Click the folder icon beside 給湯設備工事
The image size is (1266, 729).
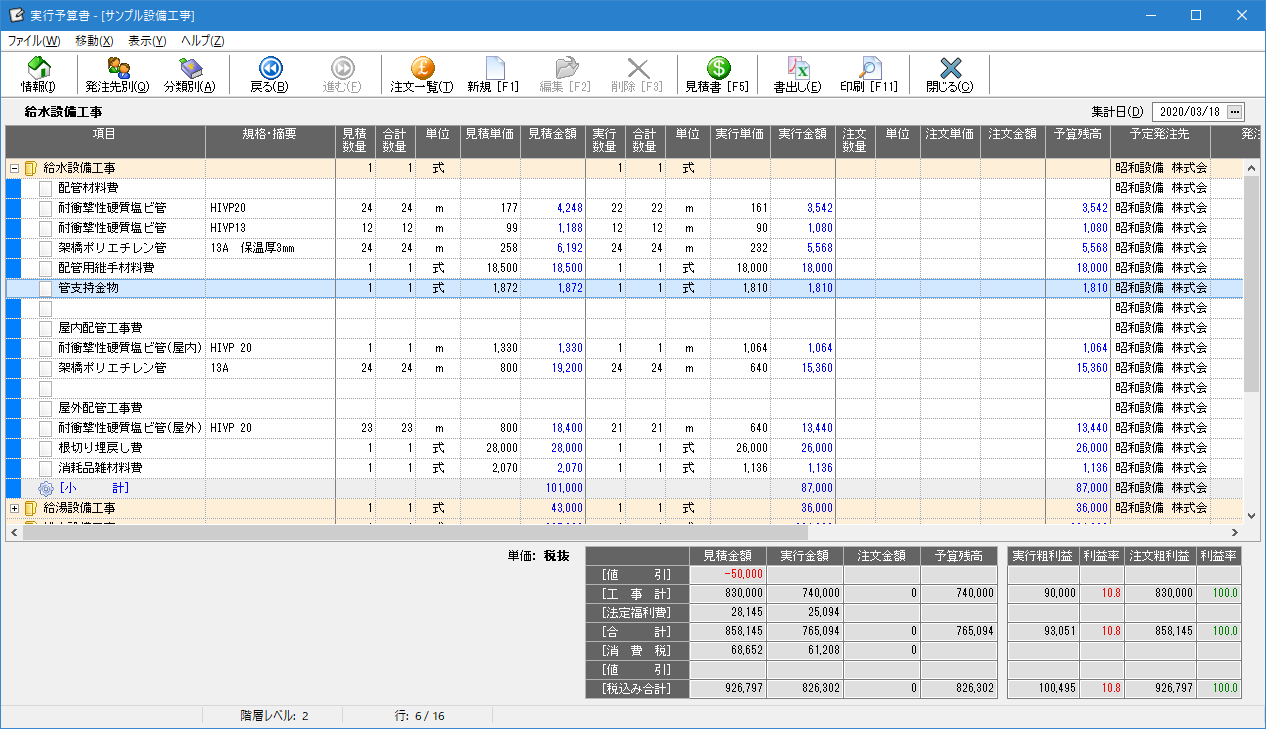point(30,508)
